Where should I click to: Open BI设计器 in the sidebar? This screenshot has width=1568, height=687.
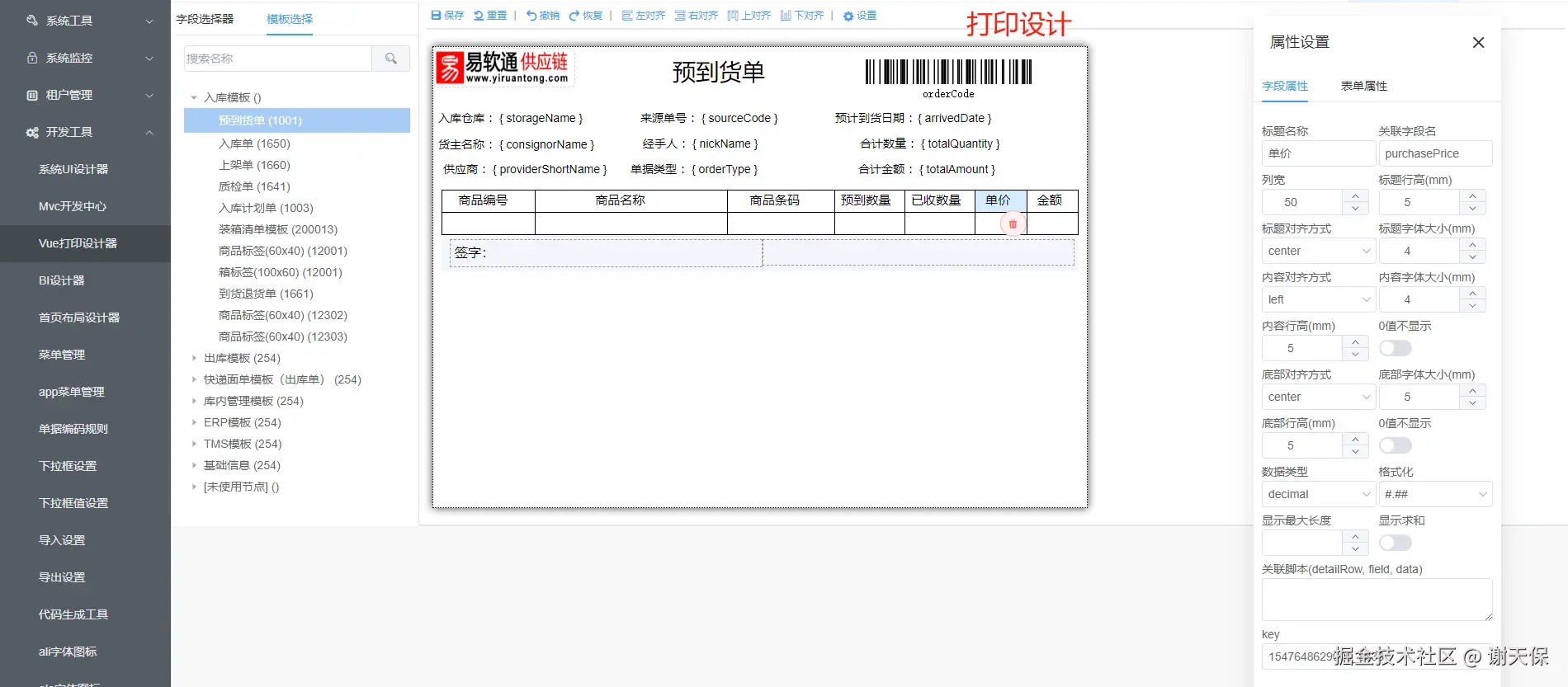point(85,280)
